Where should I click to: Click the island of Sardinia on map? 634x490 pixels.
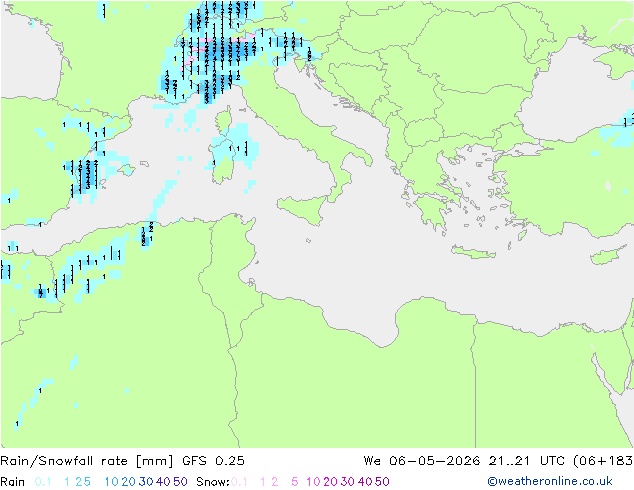point(222,160)
